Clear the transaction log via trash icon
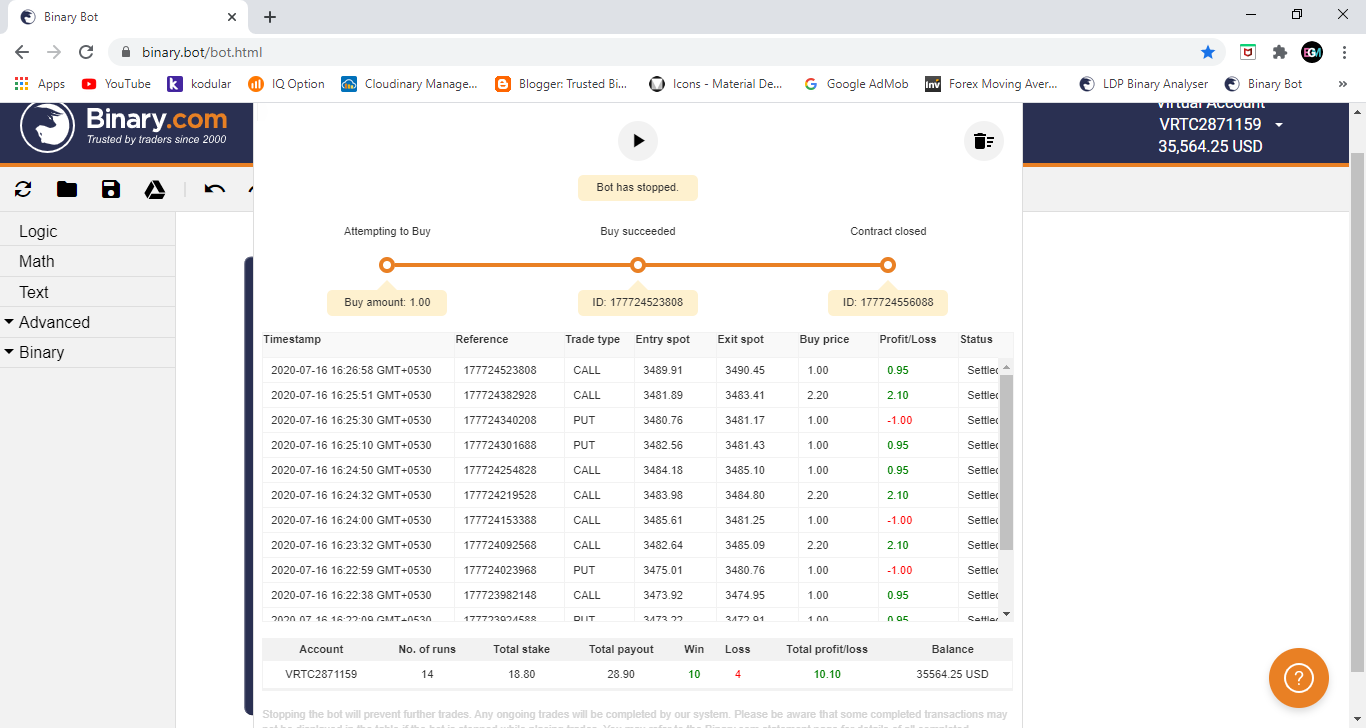This screenshot has width=1366, height=728. click(x=983, y=140)
